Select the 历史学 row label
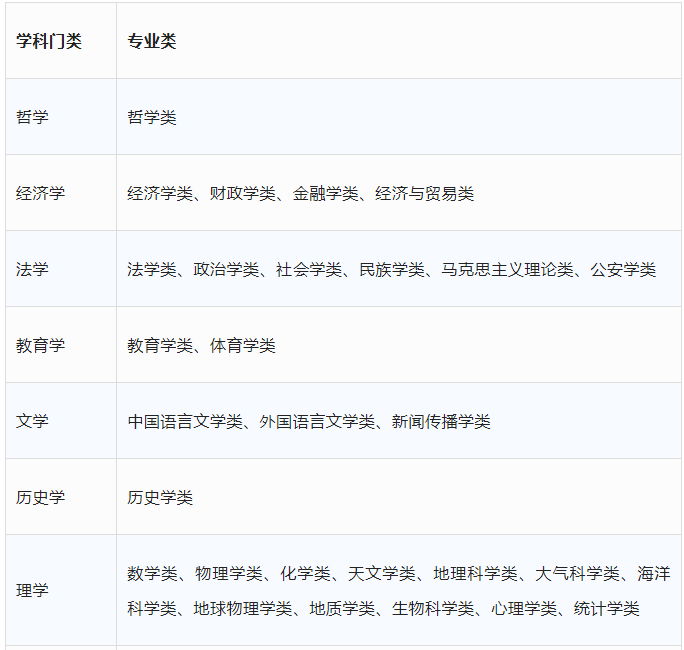Screen dimensions: 684x650 40,497
